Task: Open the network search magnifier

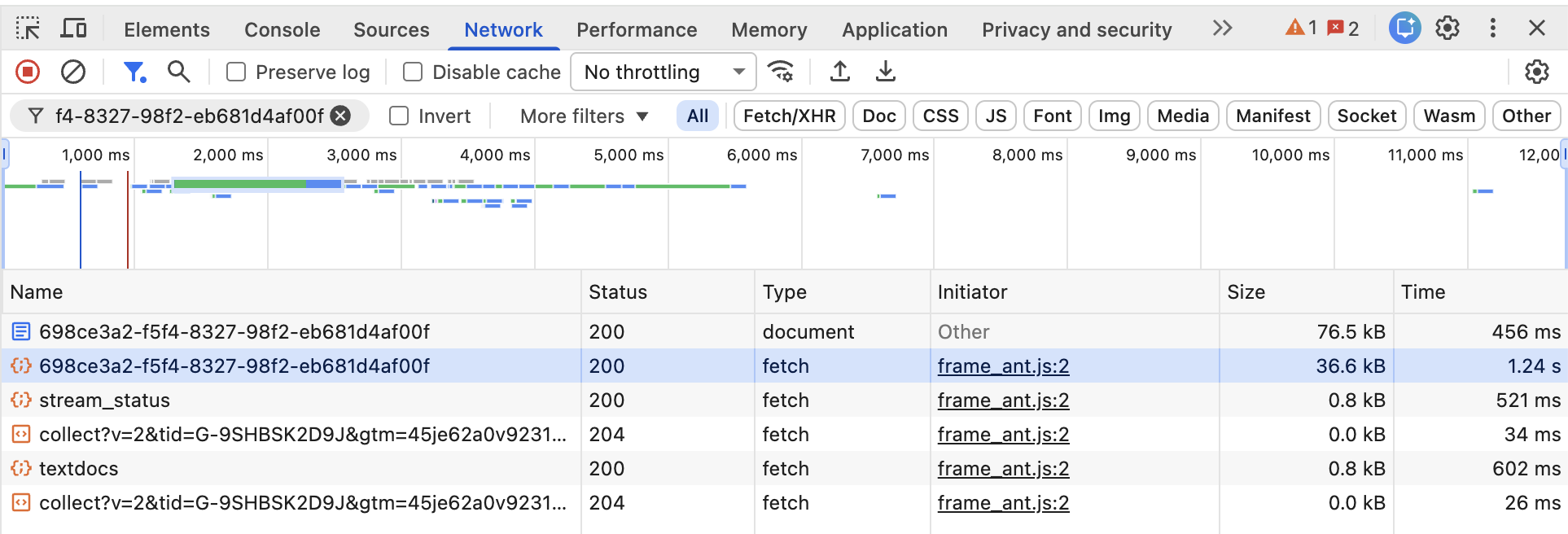Action: [x=178, y=72]
